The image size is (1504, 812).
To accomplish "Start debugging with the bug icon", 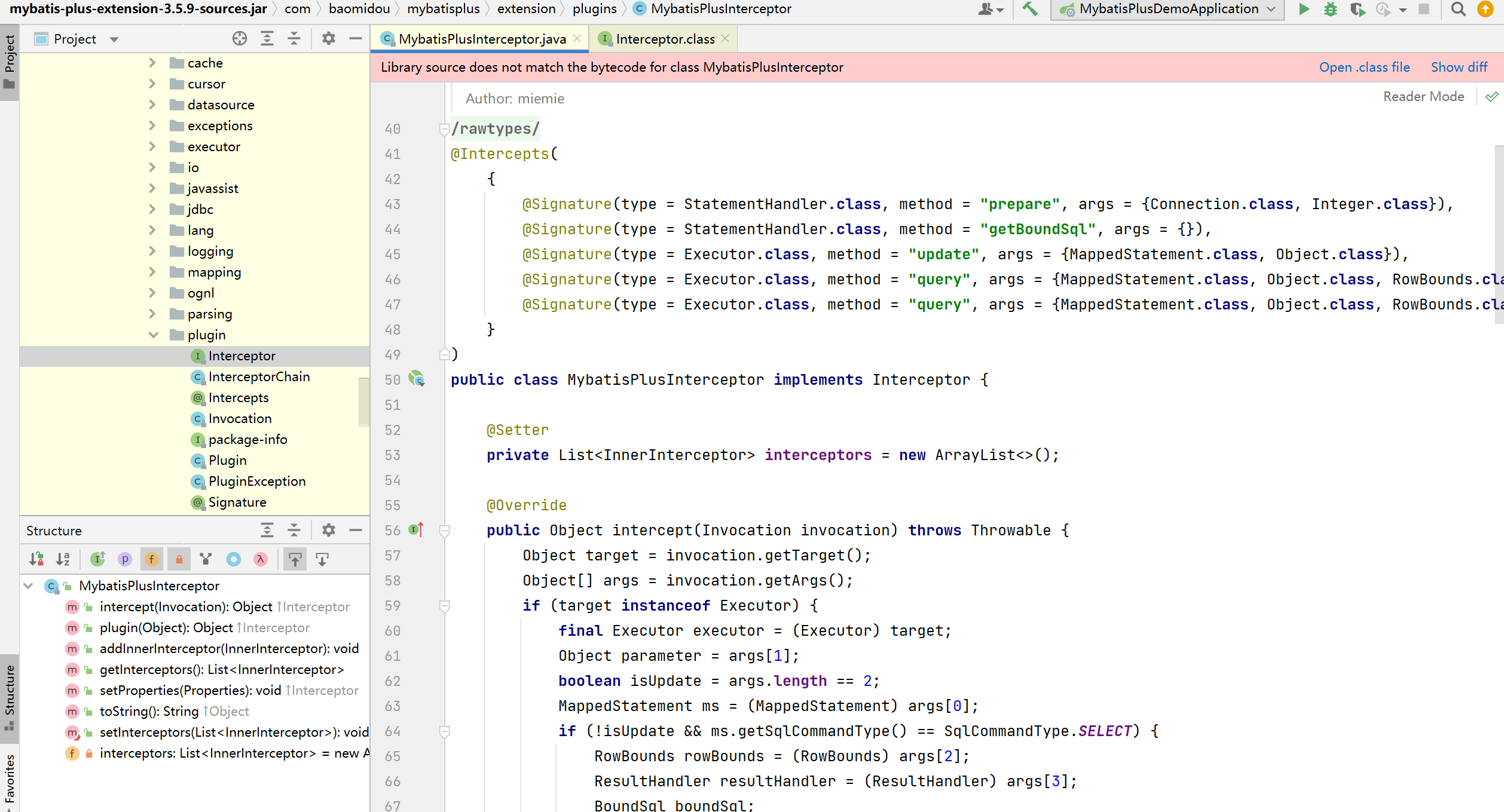I will pos(1330,9).
